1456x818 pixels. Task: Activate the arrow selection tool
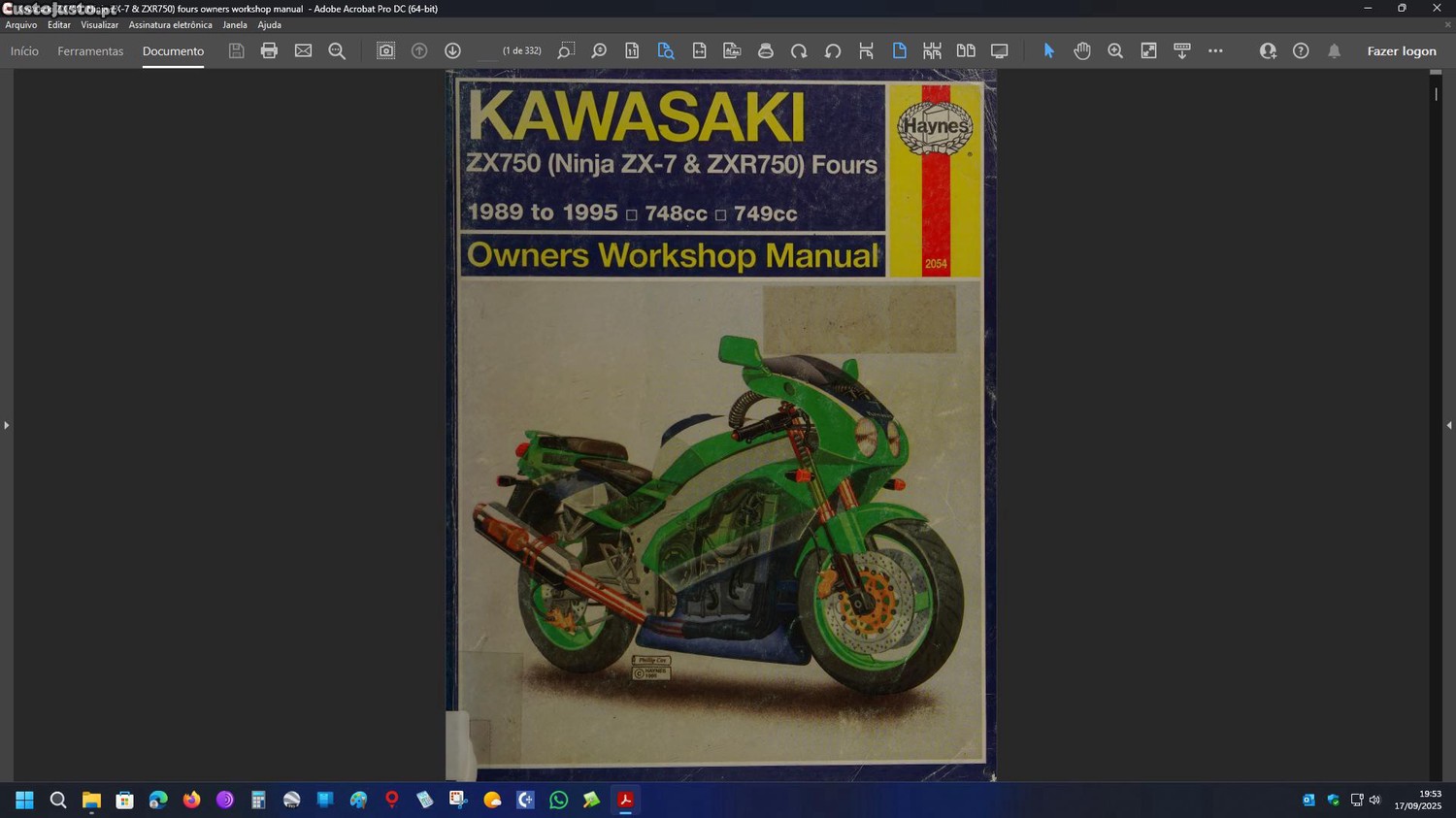click(x=1048, y=50)
